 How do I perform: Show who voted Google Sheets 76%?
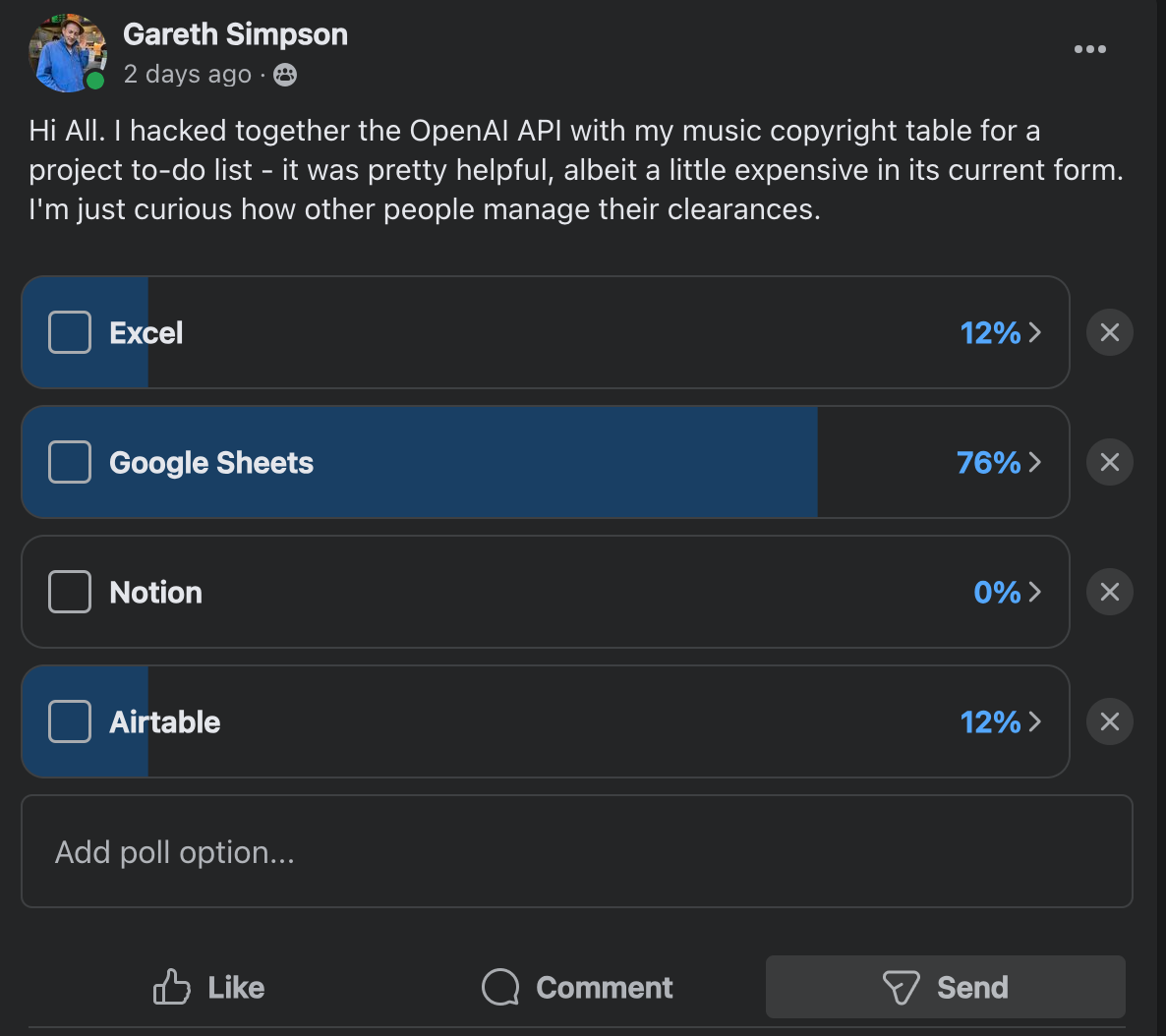[x=1034, y=463]
